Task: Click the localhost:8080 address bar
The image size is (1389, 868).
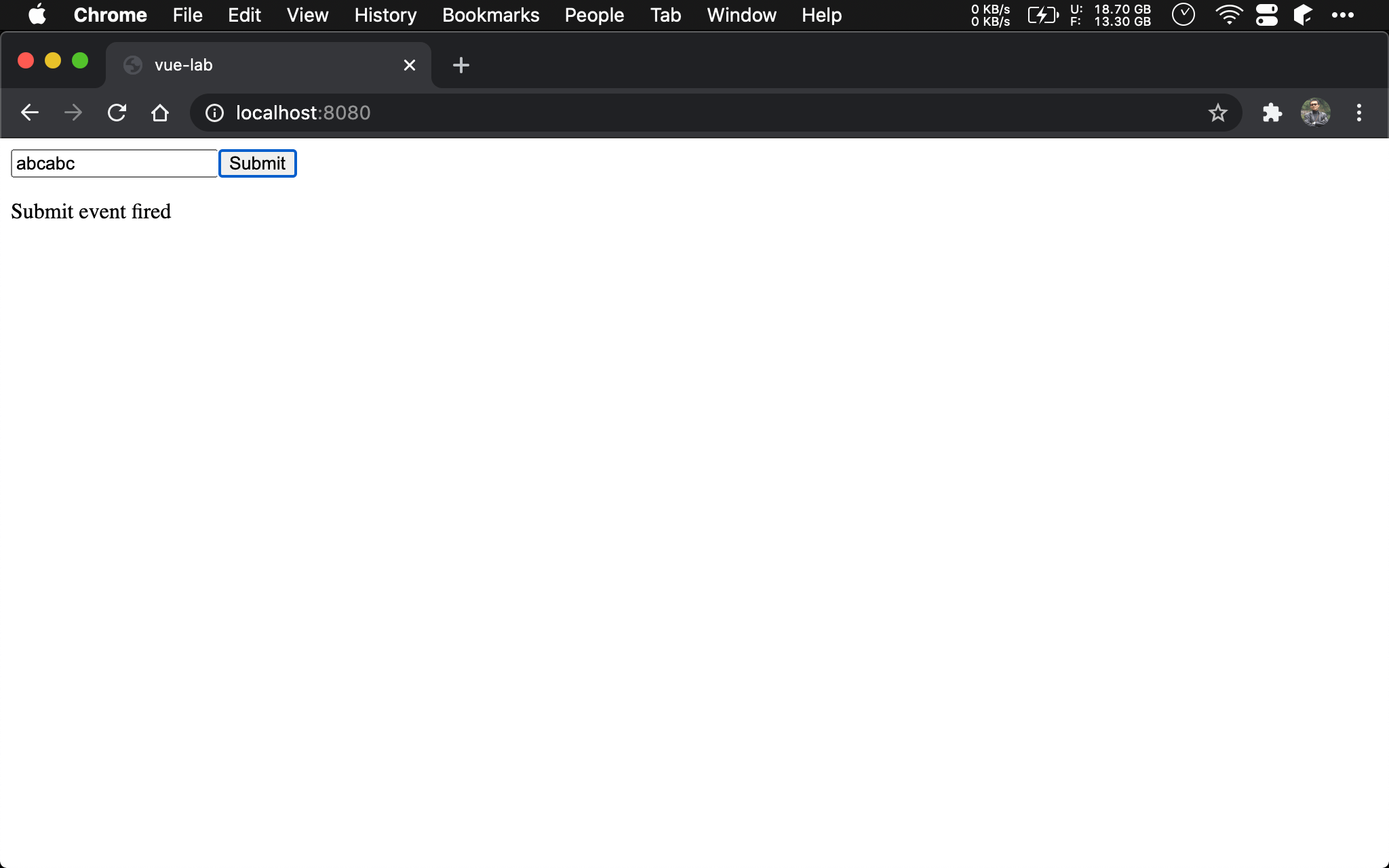Action: click(610, 113)
